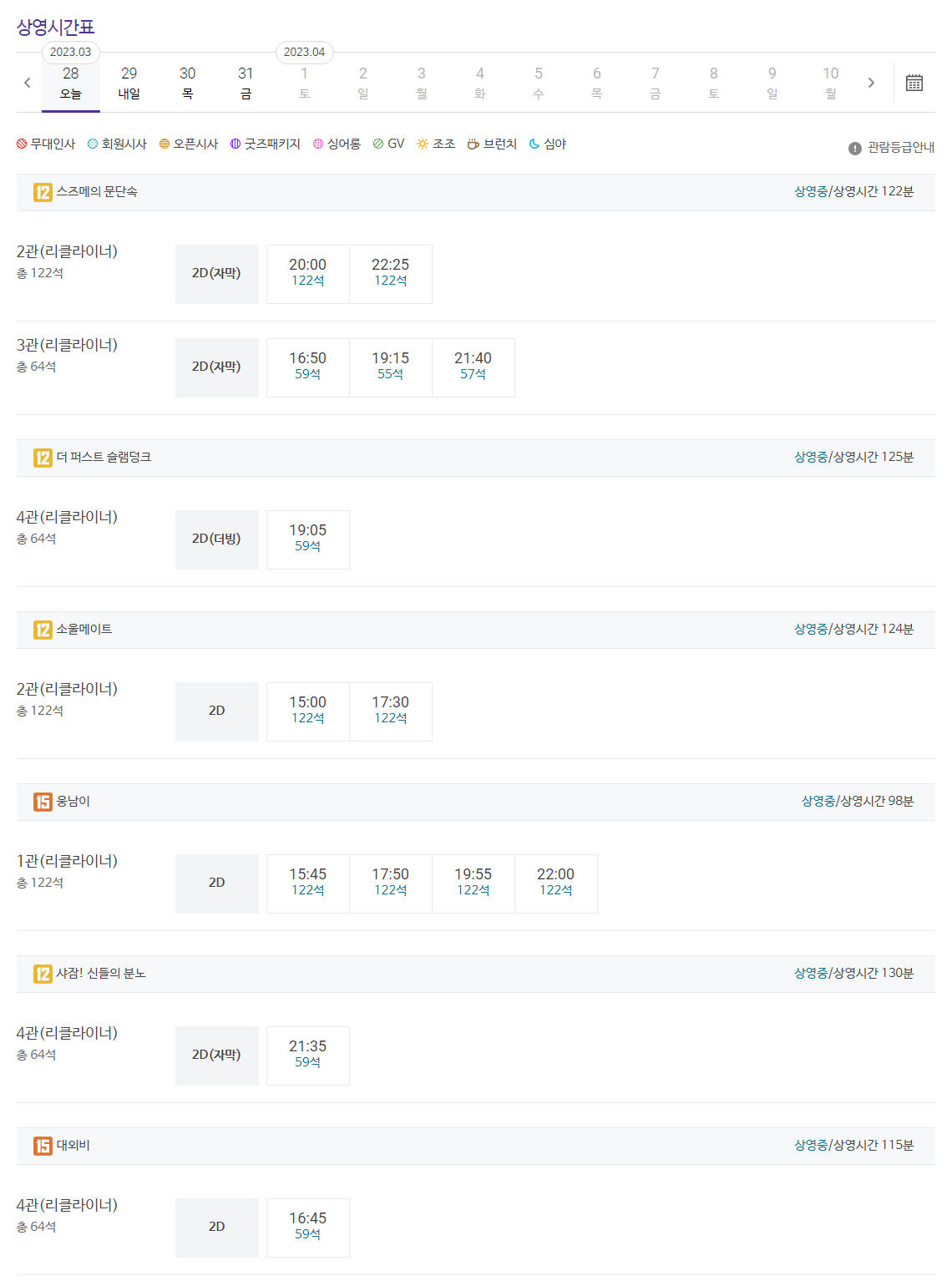Book 스즈메의 문단속 21:40 showing with 57석
Viewport: 952px width, 1281px height.
pyautogui.click(x=473, y=367)
